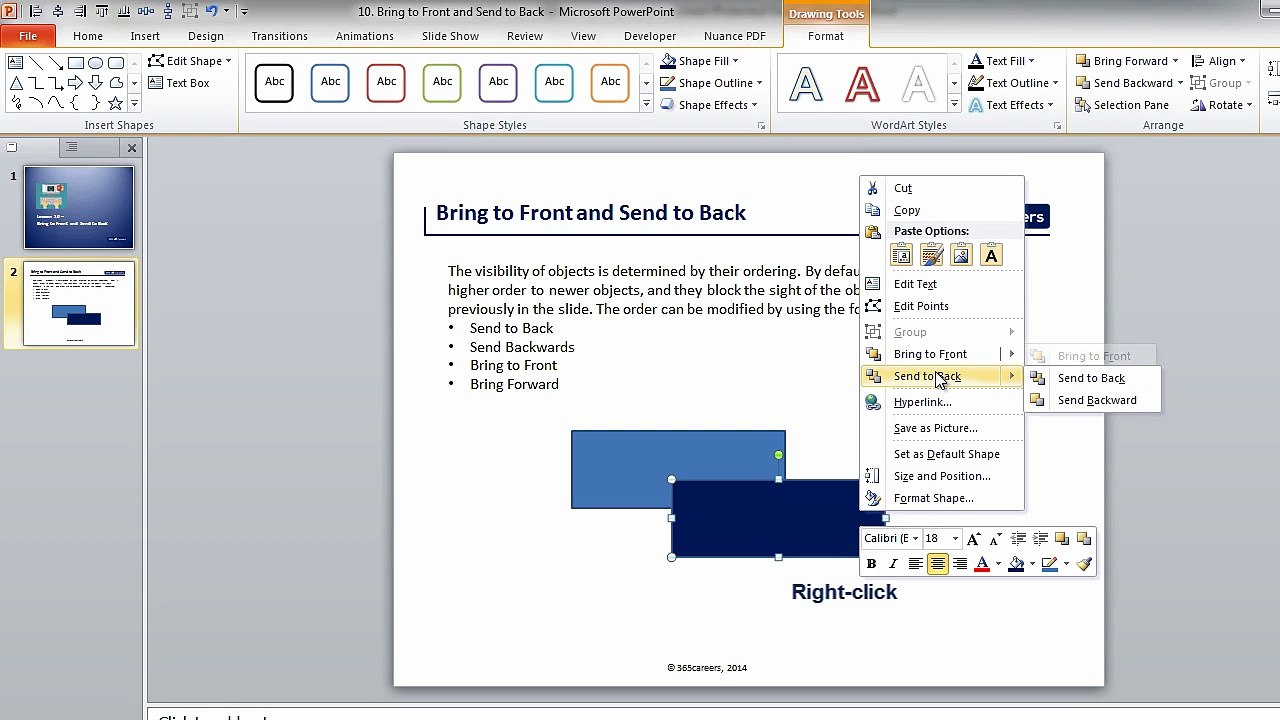Apply the blue outlined WordArt style
This screenshot has width=1280, height=720.
806,84
